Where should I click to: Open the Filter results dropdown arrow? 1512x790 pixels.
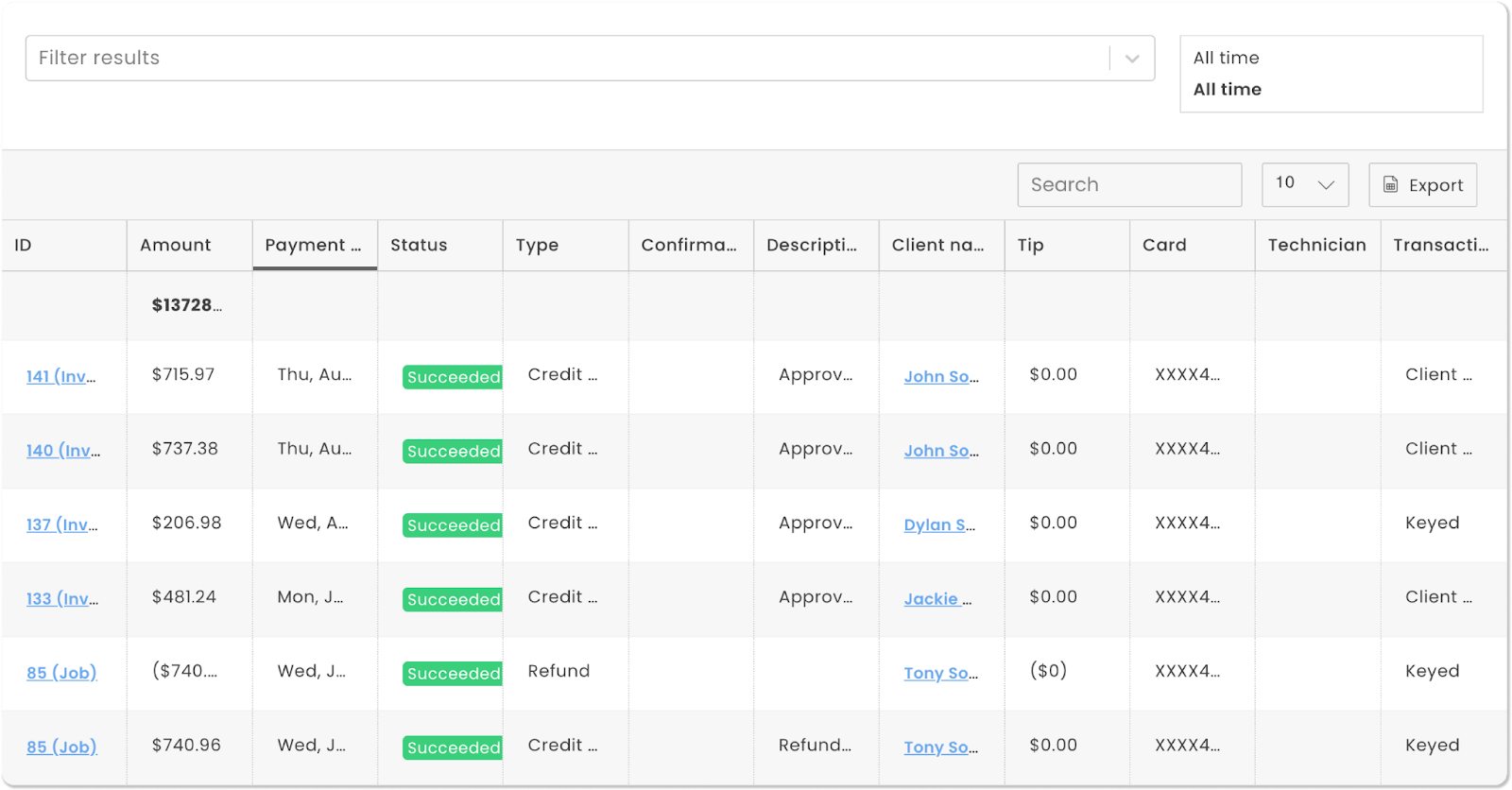coord(1132,59)
